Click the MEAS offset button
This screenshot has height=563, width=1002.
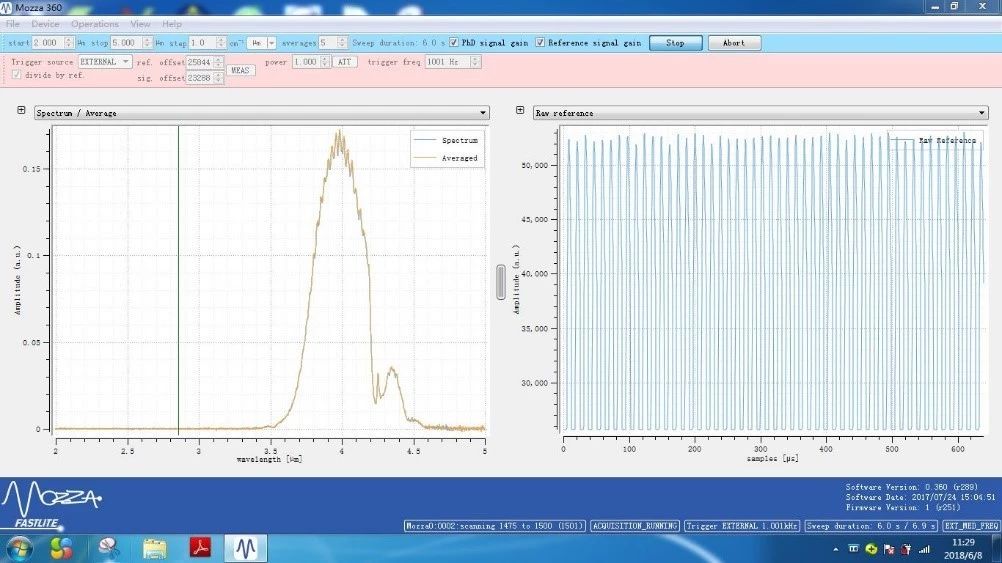pyautogui.click(x=241, y=70)
